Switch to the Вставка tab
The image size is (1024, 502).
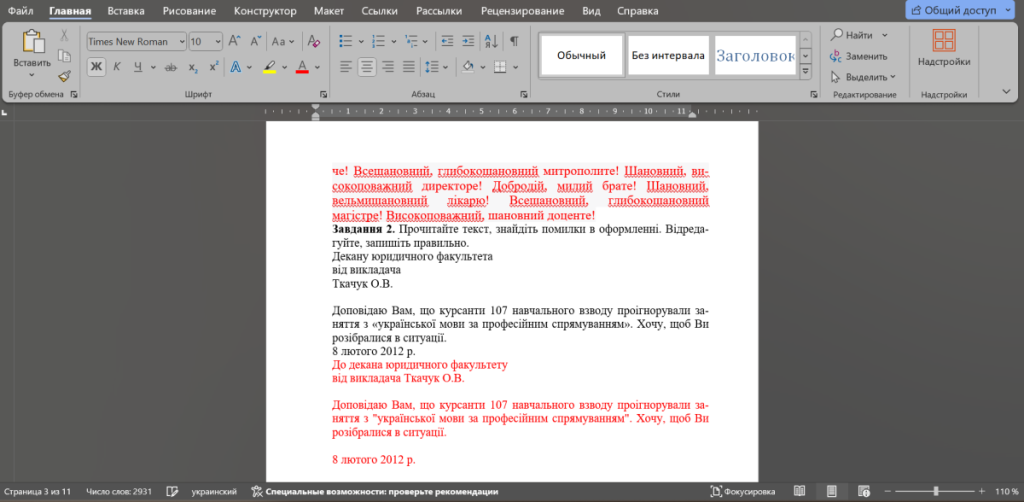tap(126, 11)
